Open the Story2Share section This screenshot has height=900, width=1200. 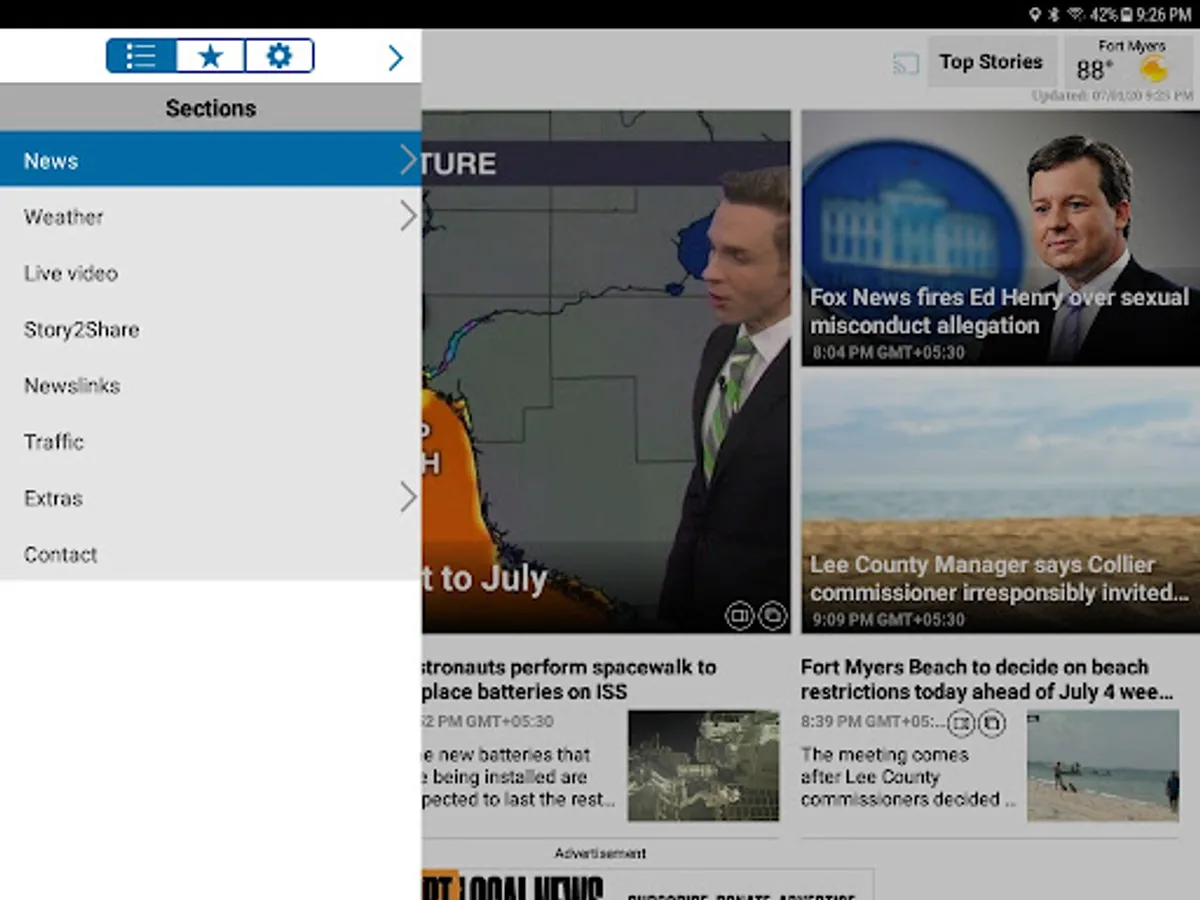click(x=210, y=329)
